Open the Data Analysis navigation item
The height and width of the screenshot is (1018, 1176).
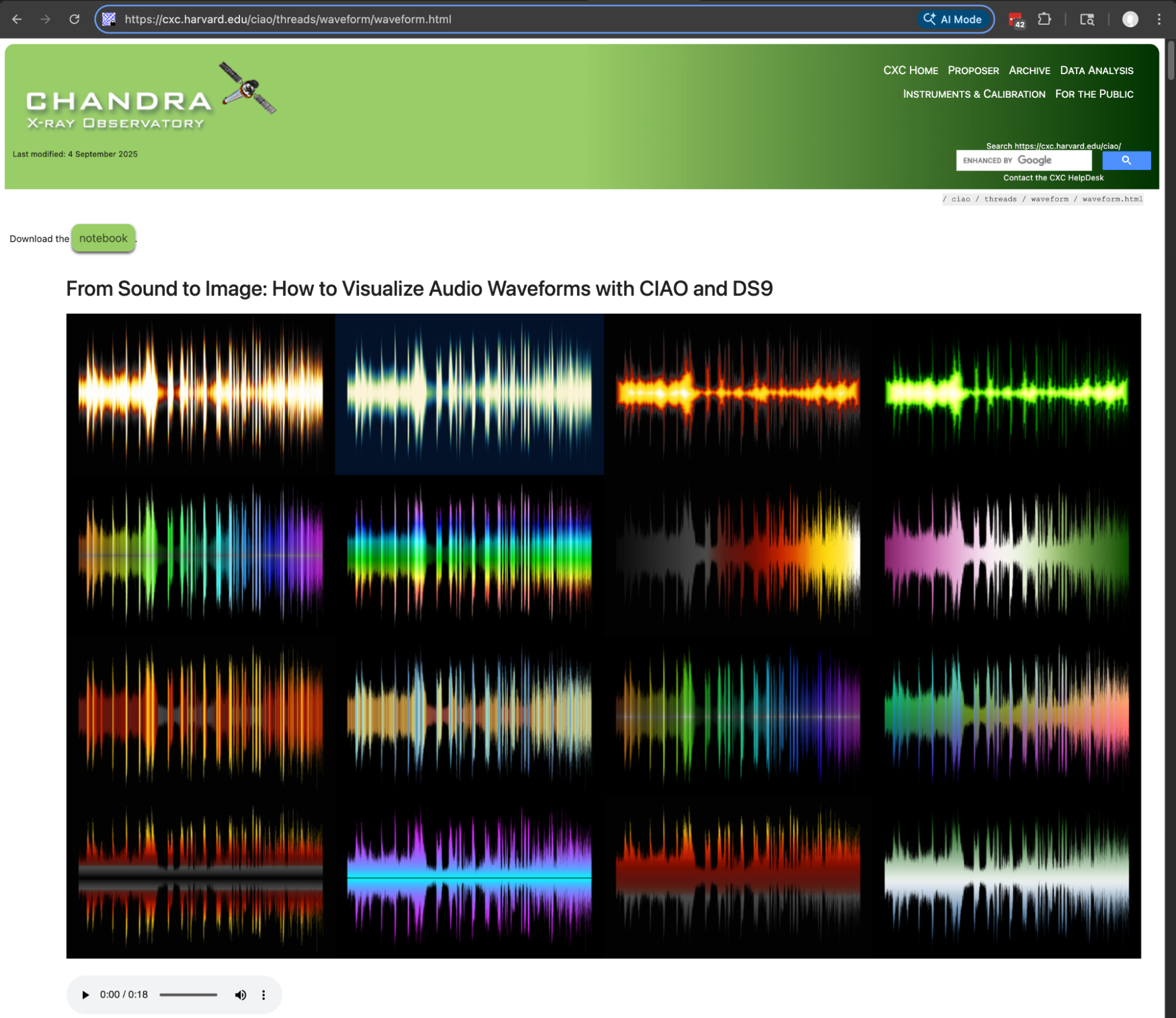click(1096, 71)
